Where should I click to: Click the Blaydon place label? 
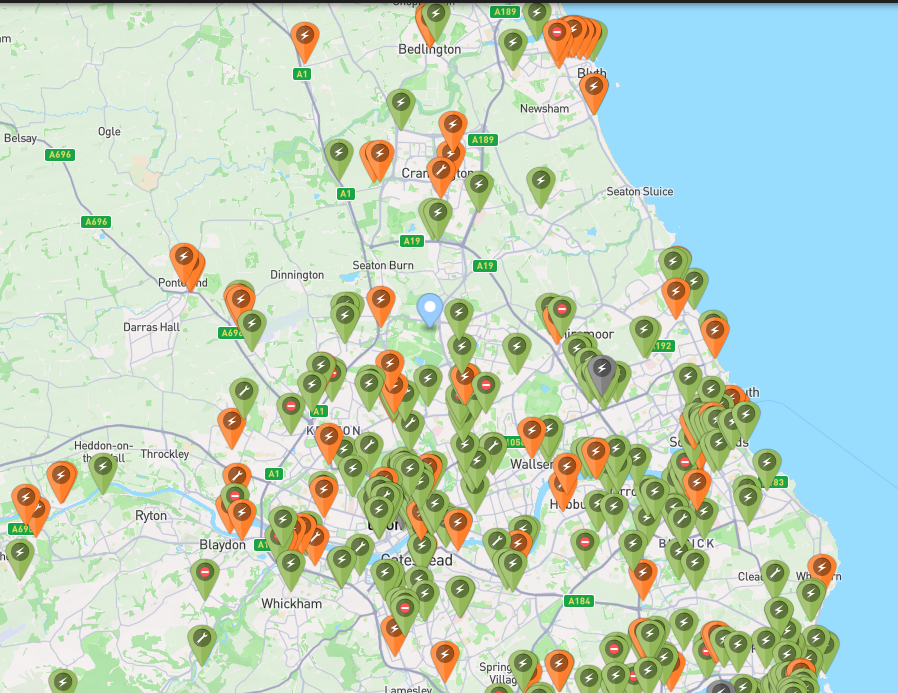(x=222, y=545)
